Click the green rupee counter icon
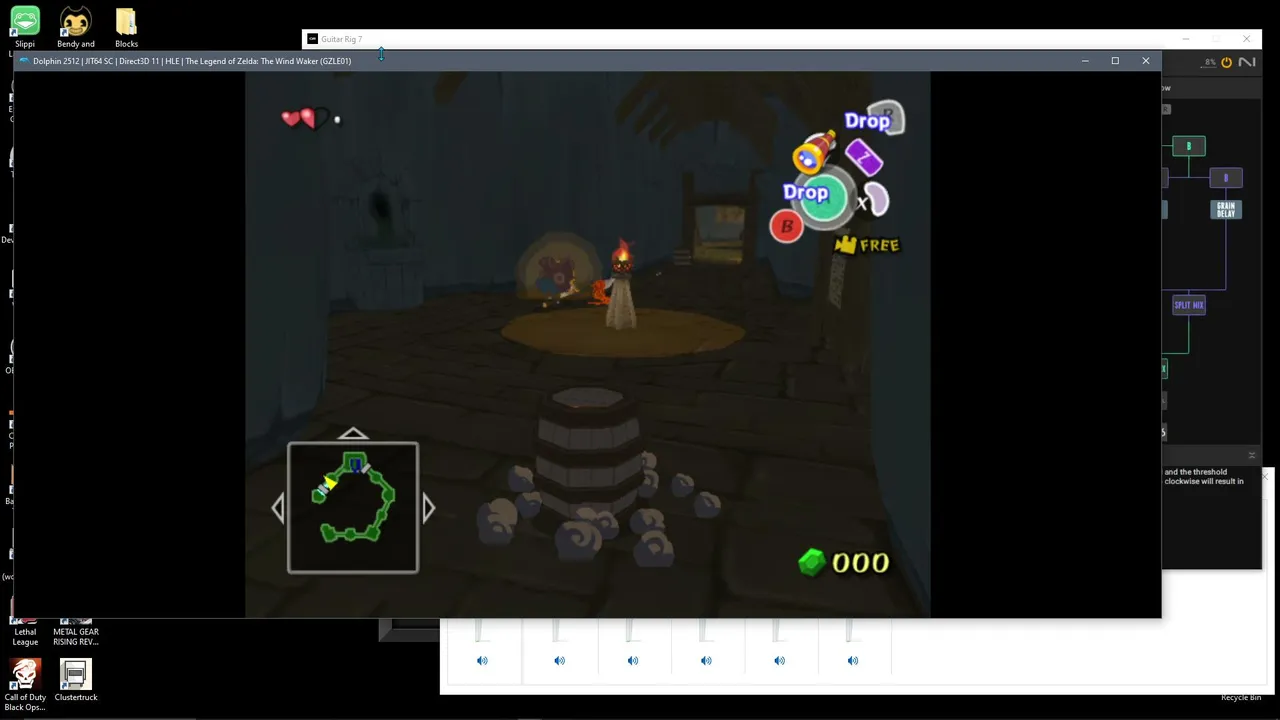The image size is (1280, 720). tap(811, 562)
